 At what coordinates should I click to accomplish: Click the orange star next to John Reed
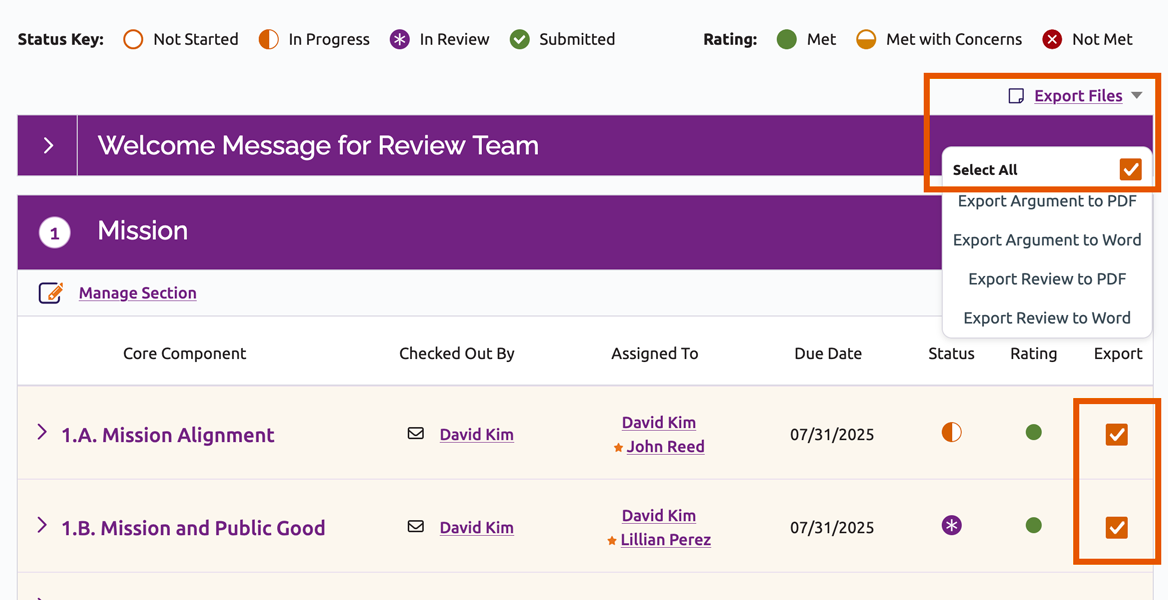pyautogui.click(x=618, y=448)
